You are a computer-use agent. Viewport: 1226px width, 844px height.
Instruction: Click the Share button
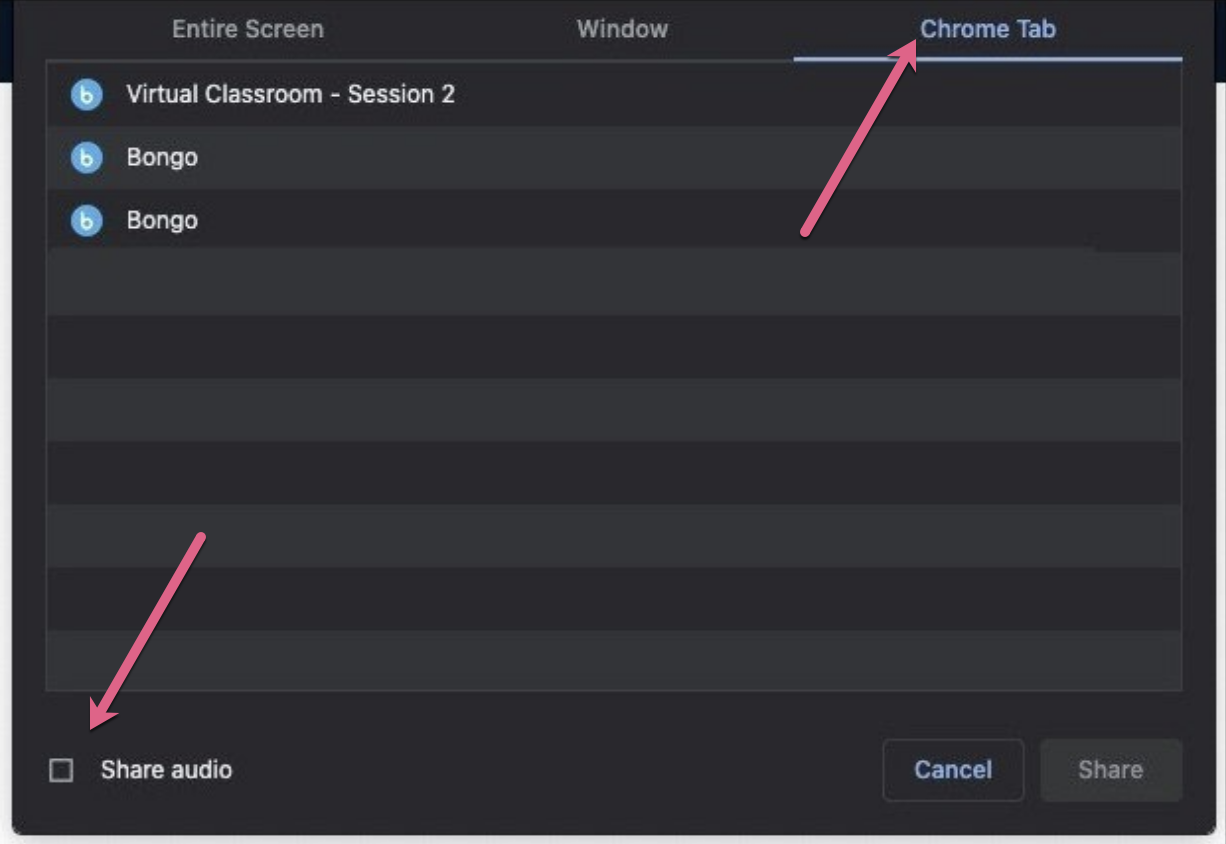click(x=1110, y=770)
